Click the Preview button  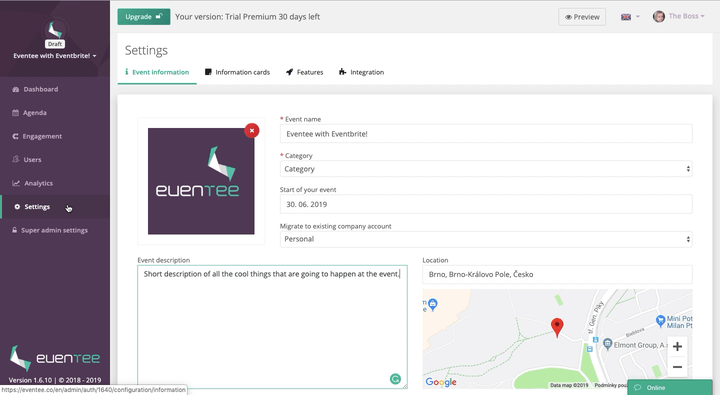click(x=582, y=17)
